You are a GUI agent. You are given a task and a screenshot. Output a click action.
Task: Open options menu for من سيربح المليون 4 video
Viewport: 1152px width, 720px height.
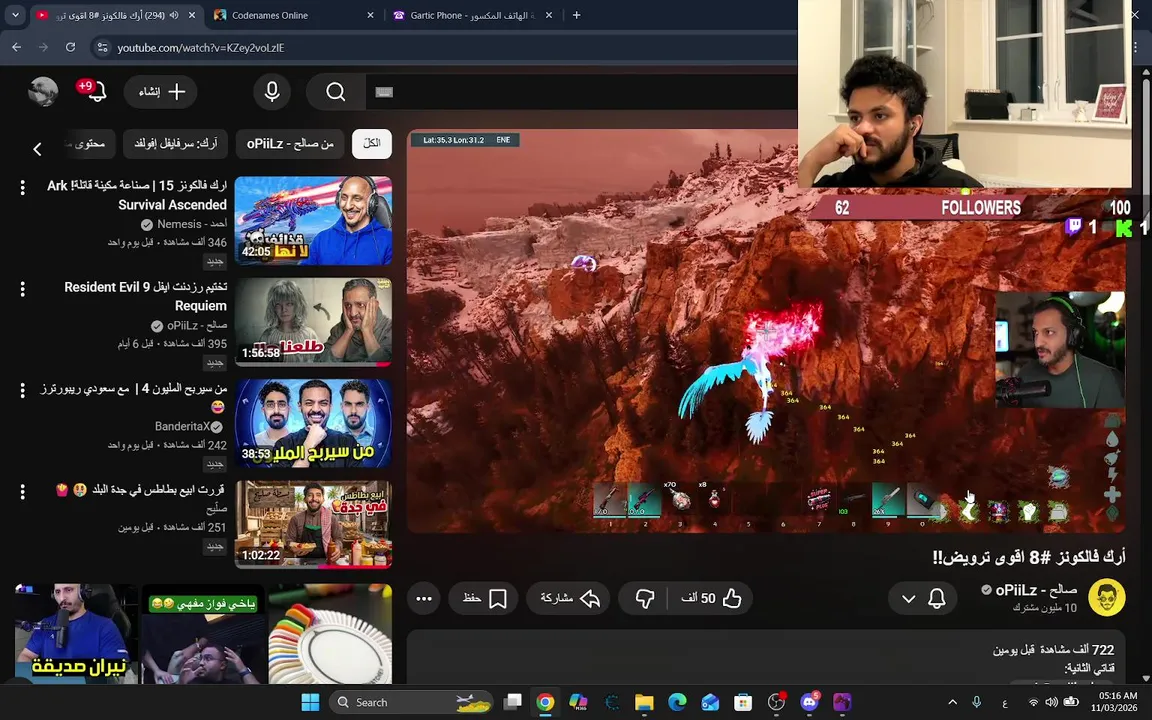point(23,390)
